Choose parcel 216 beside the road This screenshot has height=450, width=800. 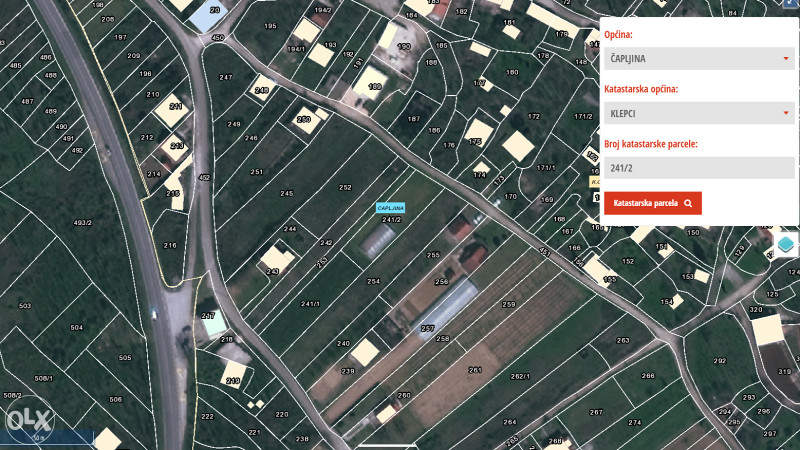[170, 245]
